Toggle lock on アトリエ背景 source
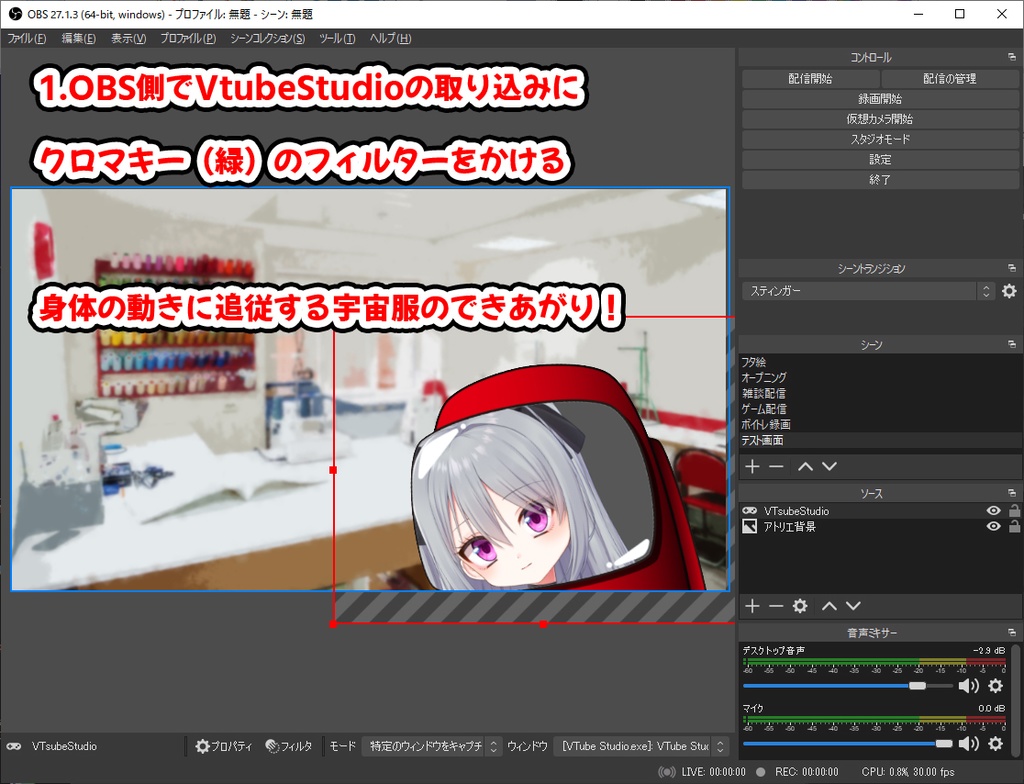1024x784 pixels. coord(1014,527)
